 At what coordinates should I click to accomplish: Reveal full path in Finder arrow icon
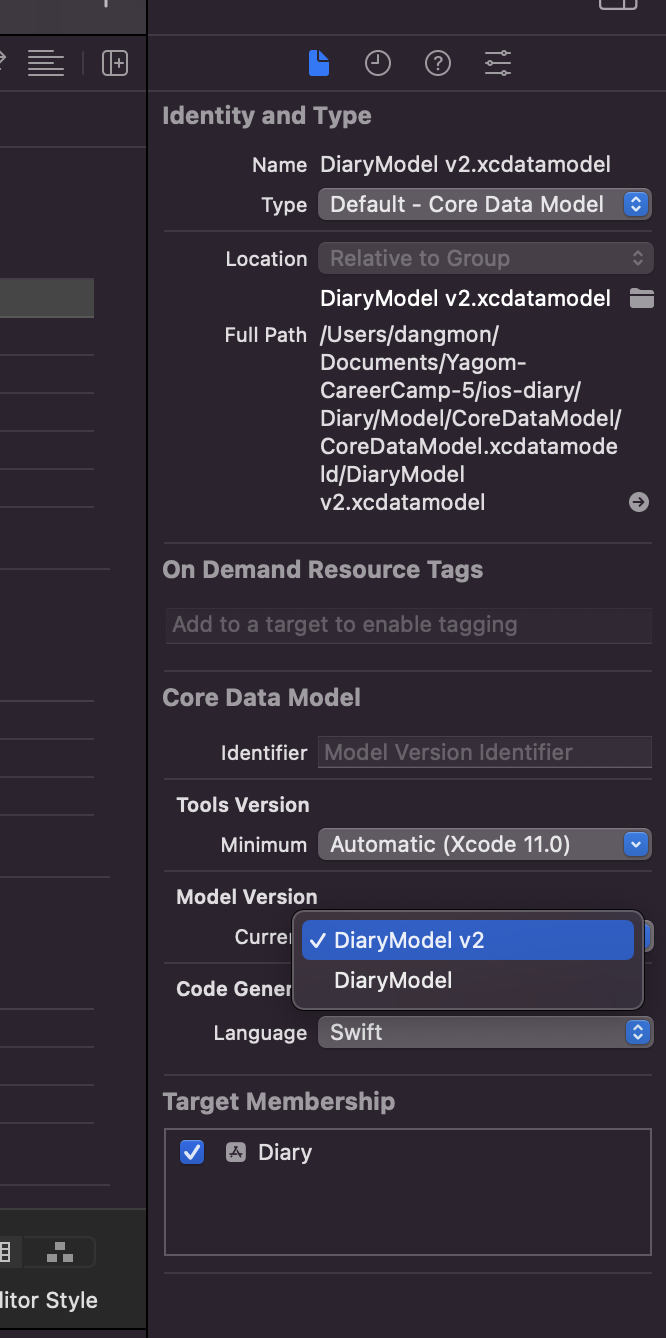[x=639, y=502]
